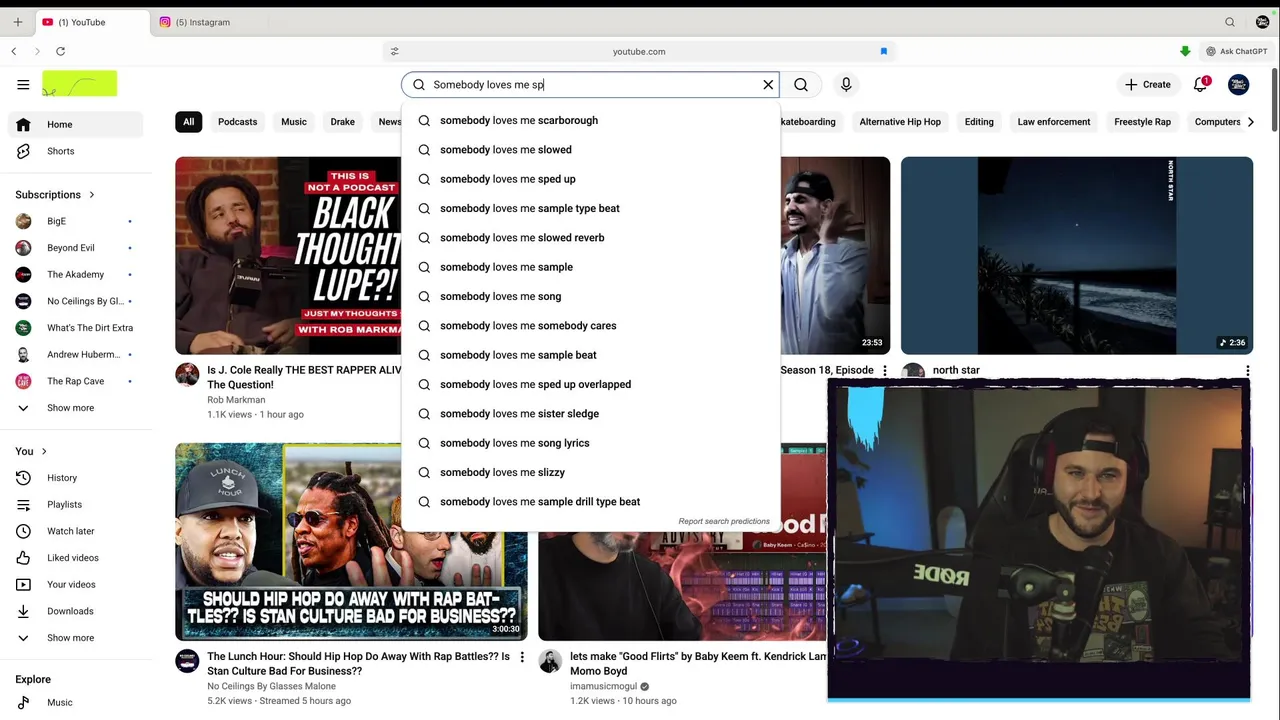Open a new tab with the plus icon
Screen dimensions: 1280x720
pos(17,22)
